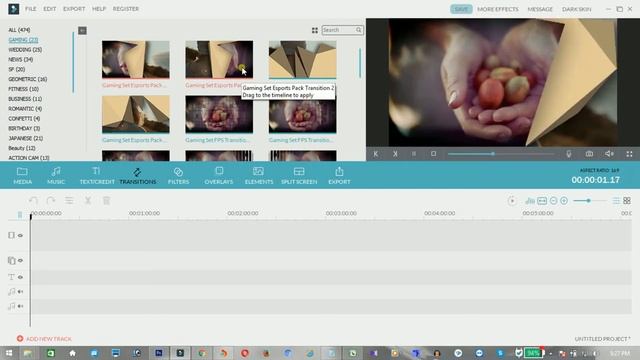Open the HELP menu

click(x=99, y=9)
